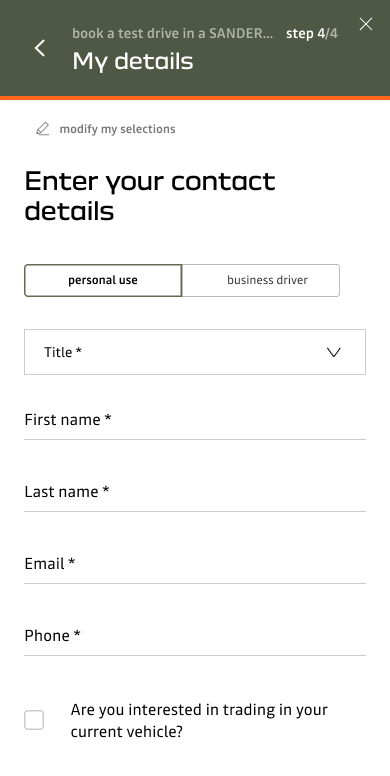Select the 'personal use' tab
Screen dimensions: 390x776
click(x=103, y=280)
